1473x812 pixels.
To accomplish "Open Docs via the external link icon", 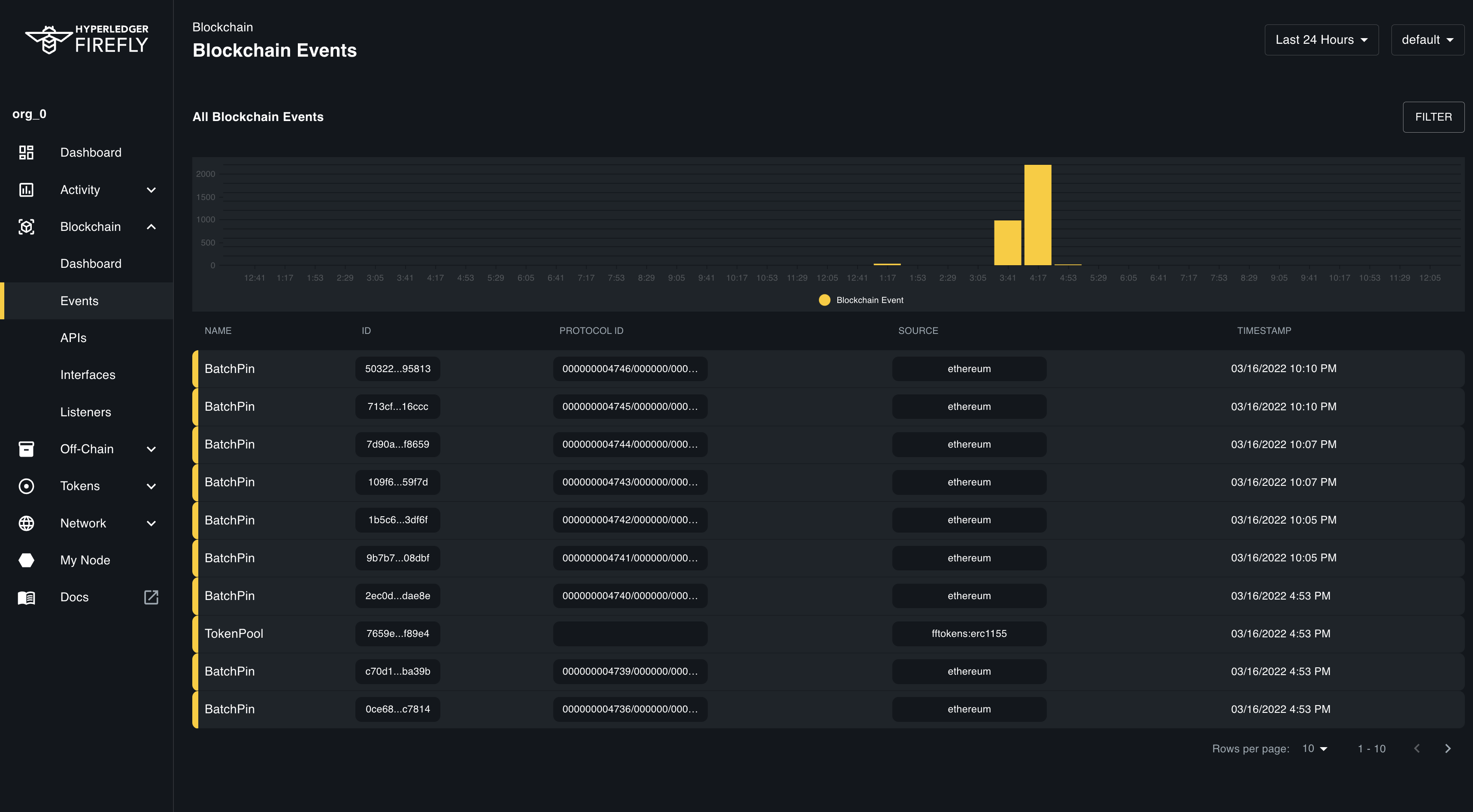I will (151, 597).
